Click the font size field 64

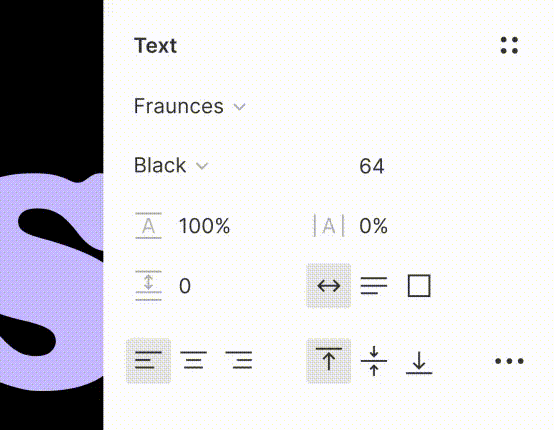[372, 166]
